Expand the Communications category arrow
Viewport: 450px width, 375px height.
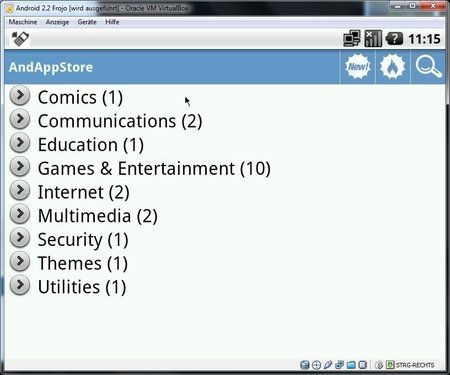[20, 119]
